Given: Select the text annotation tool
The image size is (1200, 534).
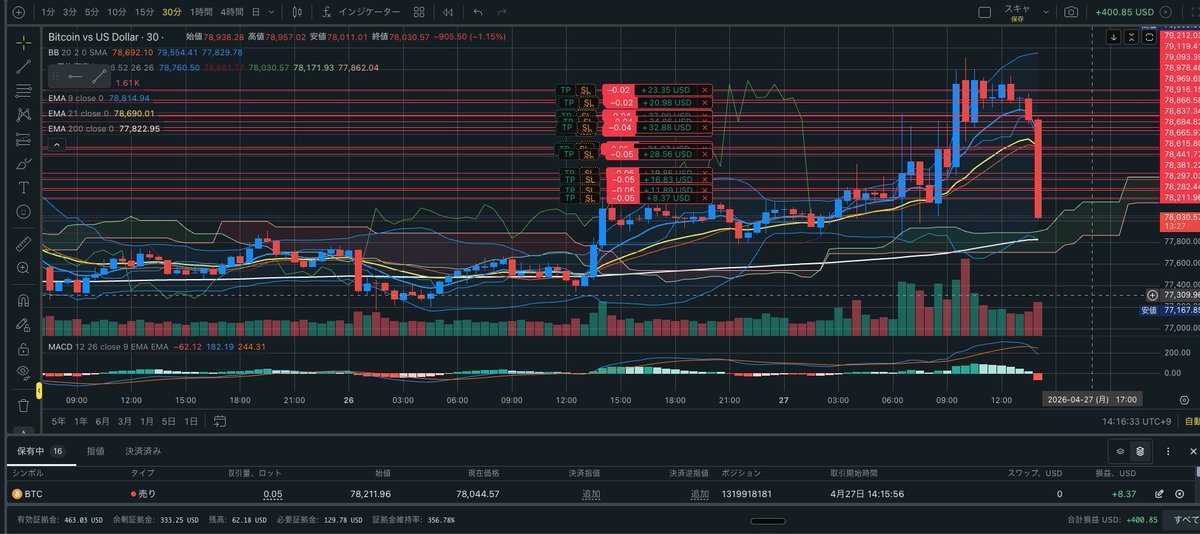Looking at the screenshot, I should [23, 187].
